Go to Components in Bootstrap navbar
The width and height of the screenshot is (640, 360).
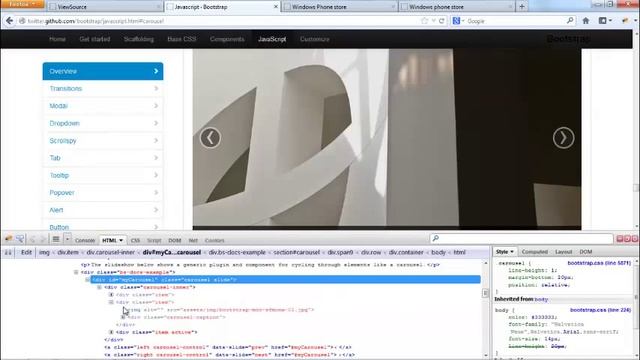click(x=227, y=39)
